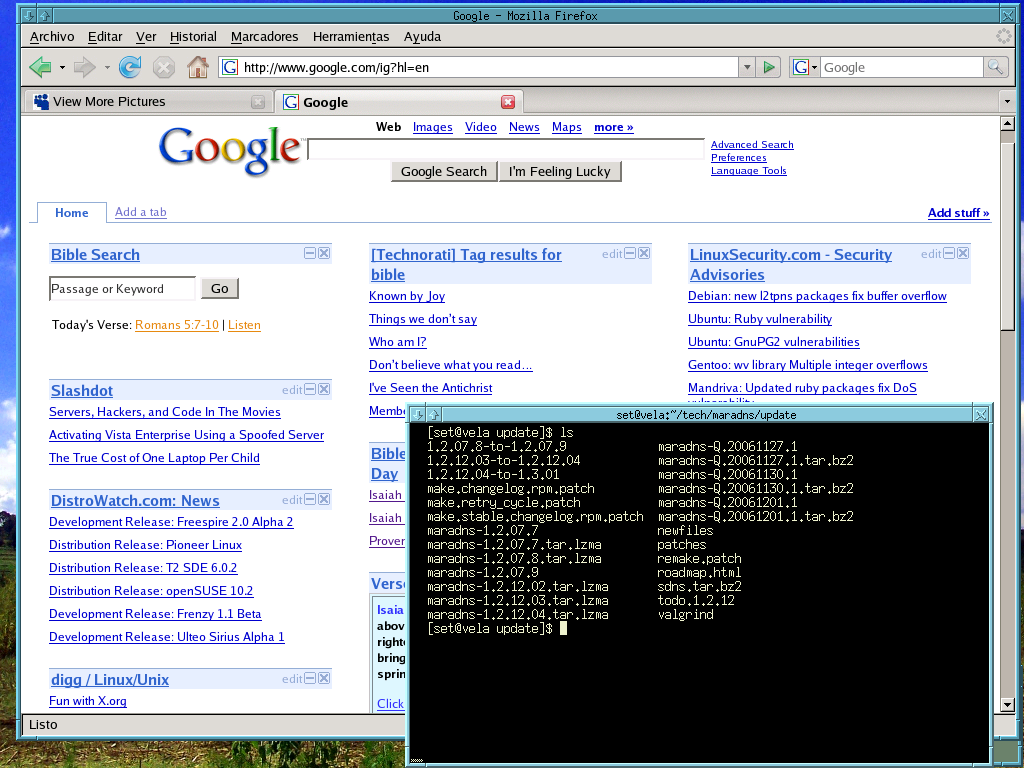This screenshot has height=768, width=1024.
Task: Click the I'm Feeling Lucky button
Action: pos(560,171)
